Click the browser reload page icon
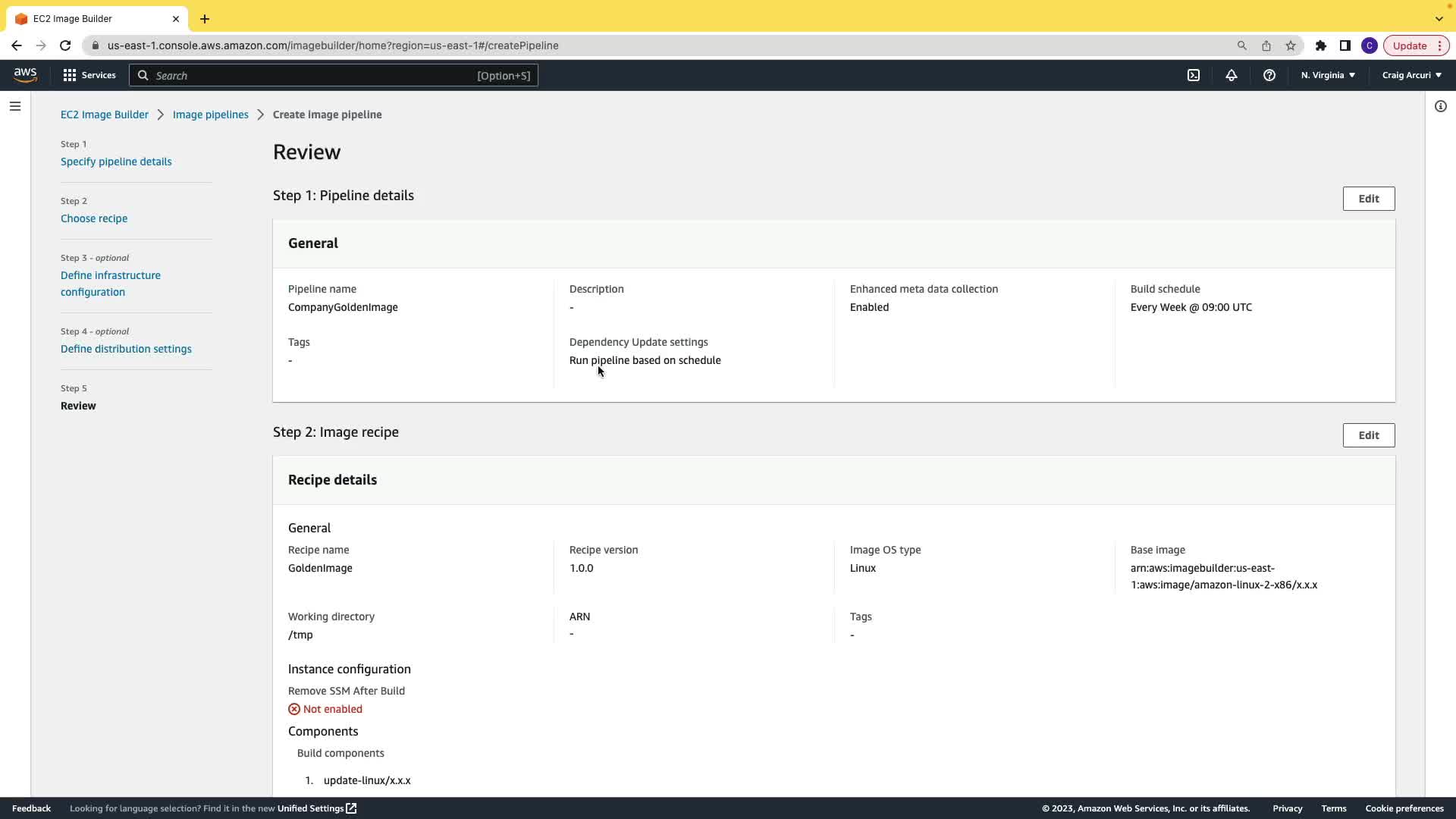The image size is (1456, 819). point(65,45)
